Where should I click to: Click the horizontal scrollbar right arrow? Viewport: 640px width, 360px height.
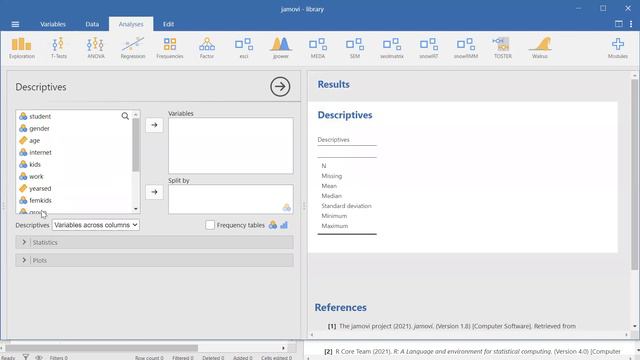283,348
